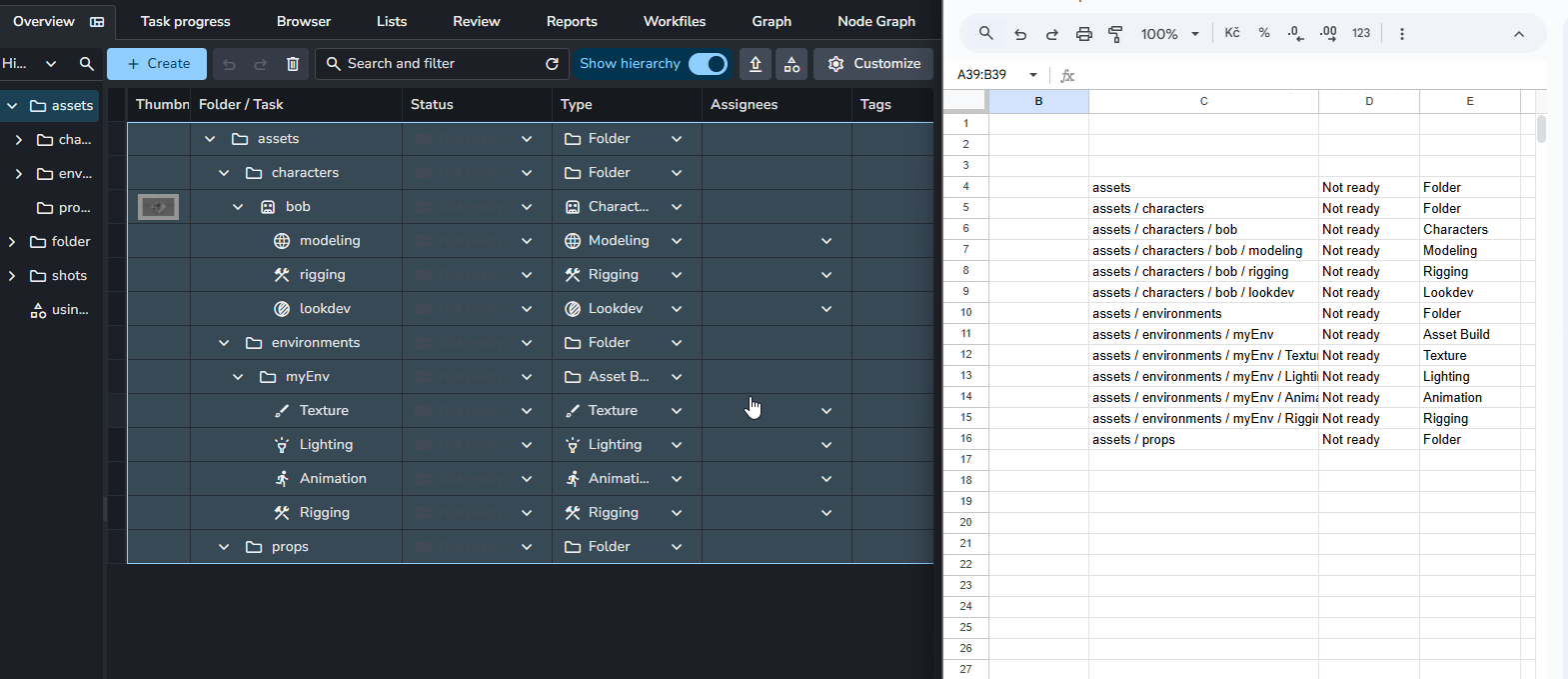This screenshot has height=679, width=1568.
Task: Click the upload icon beside Show hierarchy
Action: [x=756, y=64]
